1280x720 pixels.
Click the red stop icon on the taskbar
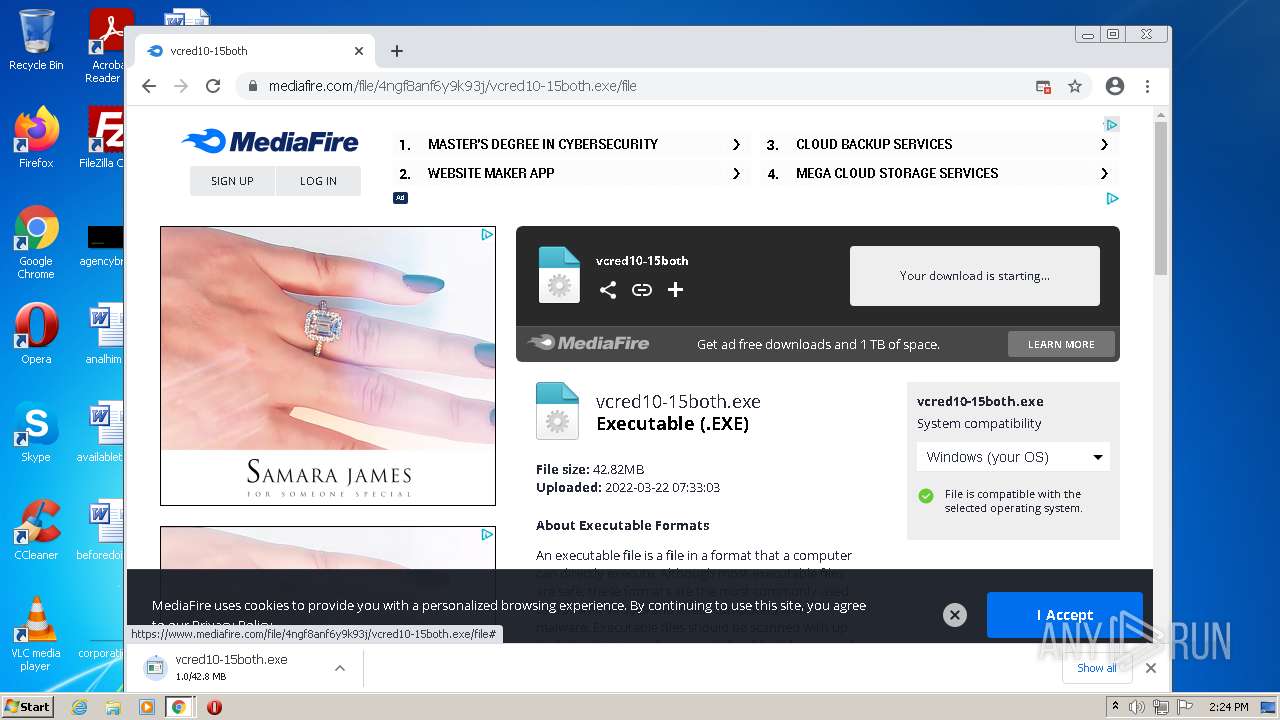coord(214,707)
